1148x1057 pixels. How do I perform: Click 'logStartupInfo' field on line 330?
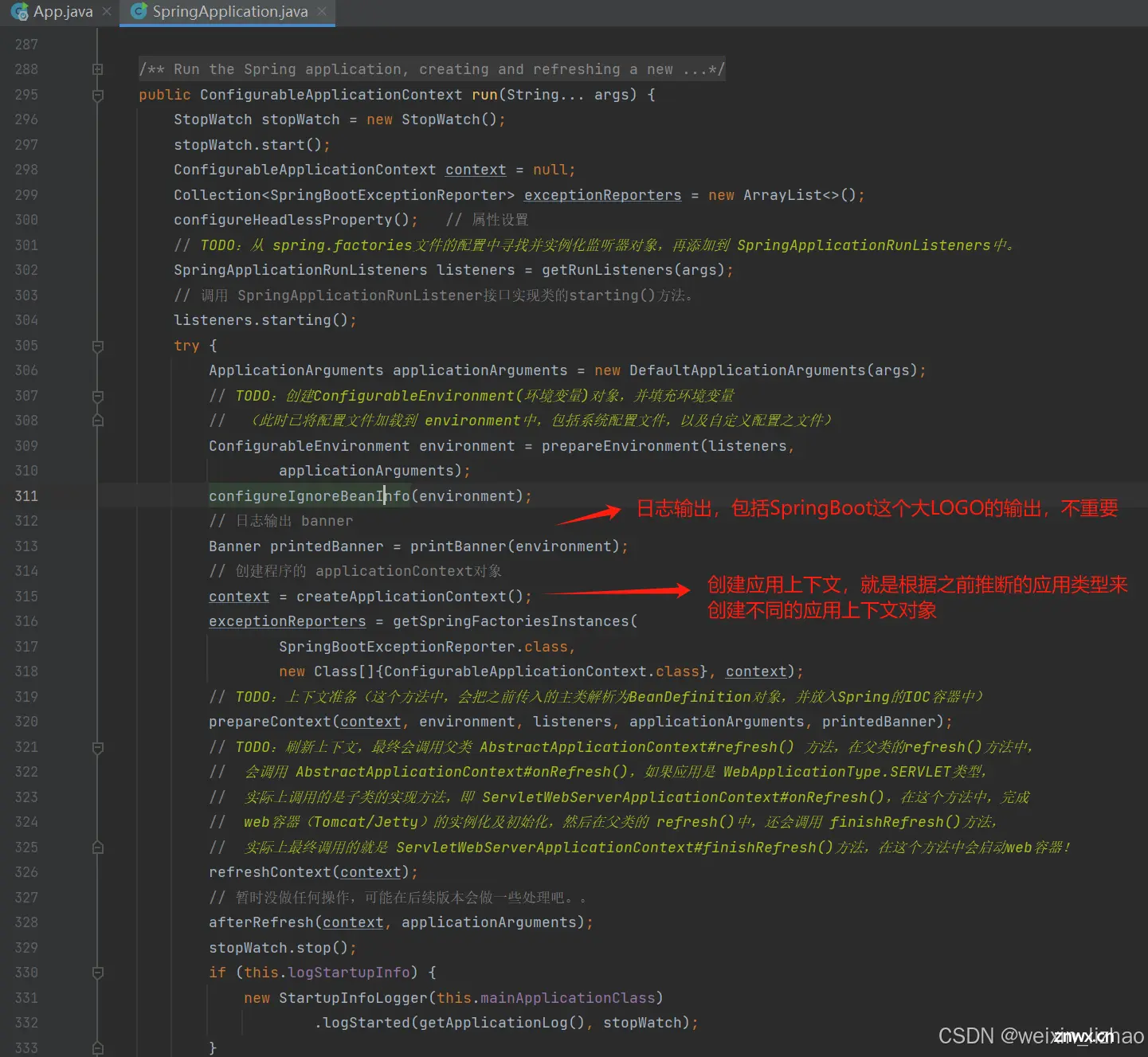point(349,973)
